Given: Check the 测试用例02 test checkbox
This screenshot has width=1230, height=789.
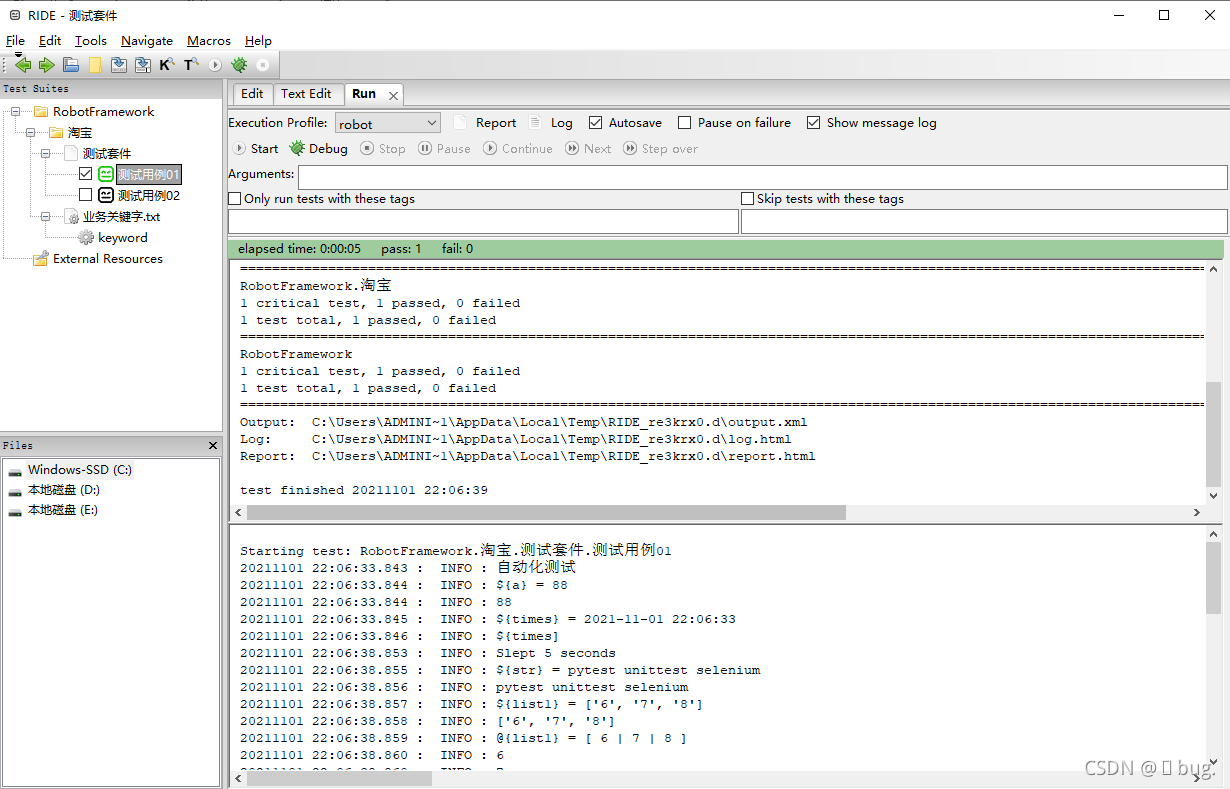Looking at the screenshot, I should tap(86, 195).
